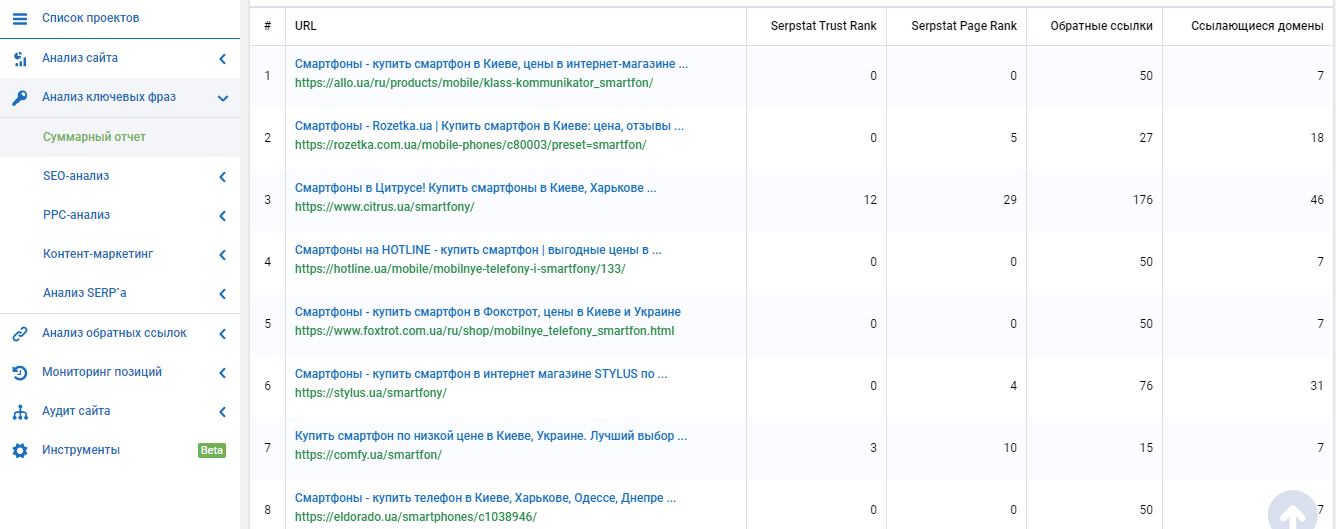The height and width of the screenshot is (529, 1336).
Task: Open eldorado smartphones title link
Action: (485, 498)
